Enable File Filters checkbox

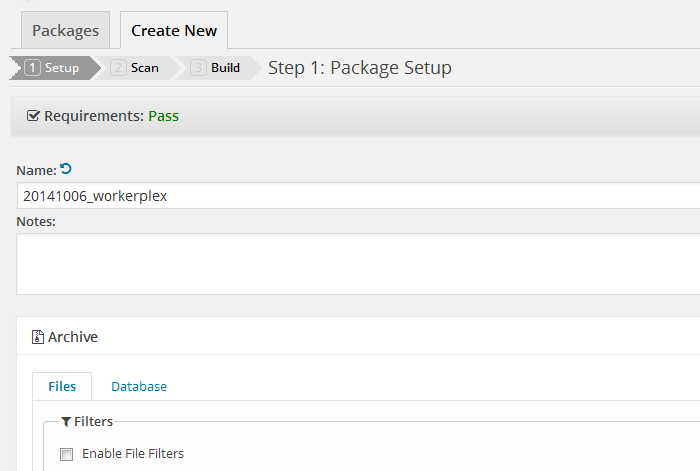pos(67,454)
